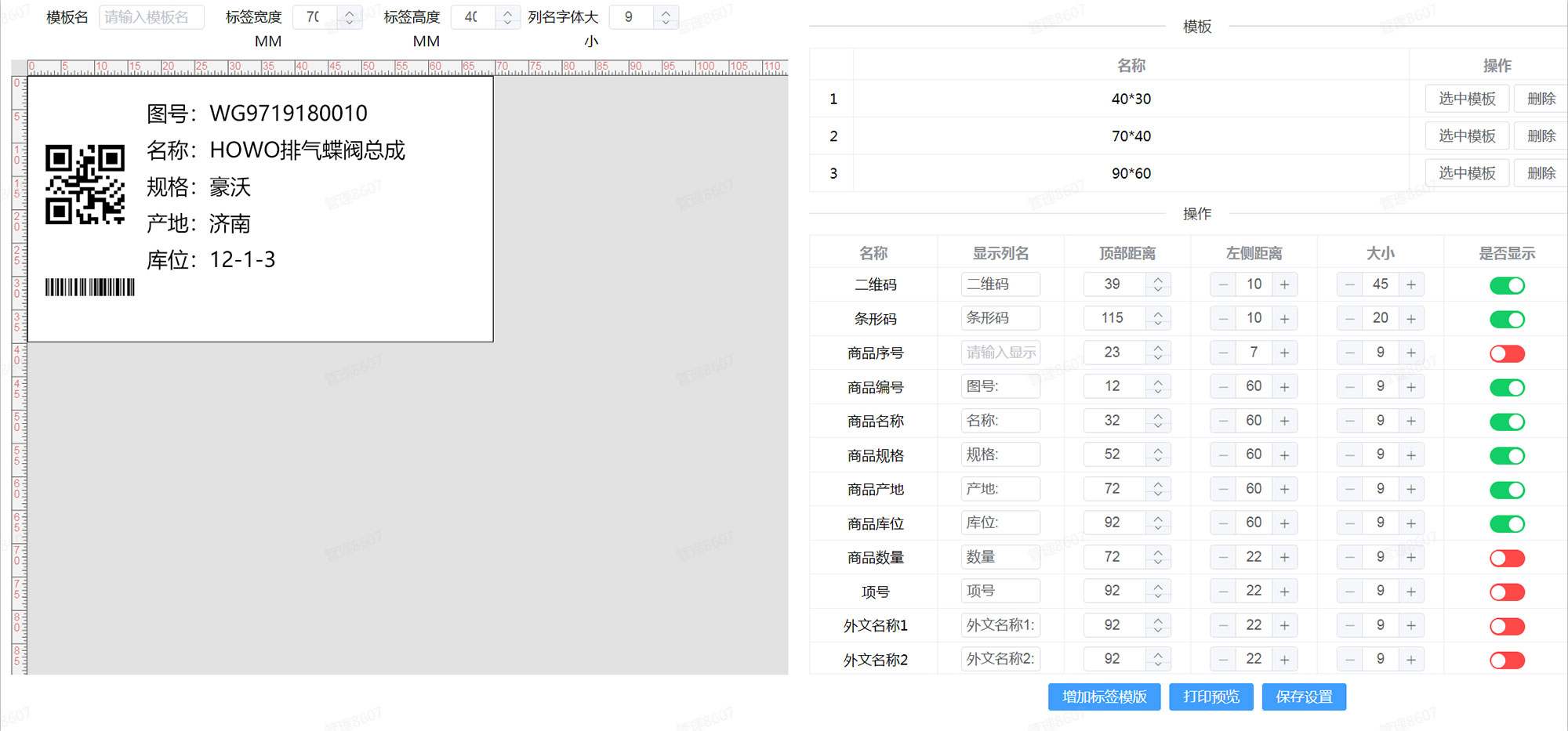Increase 列名字体大小 with up arrow

pos(664,12)
